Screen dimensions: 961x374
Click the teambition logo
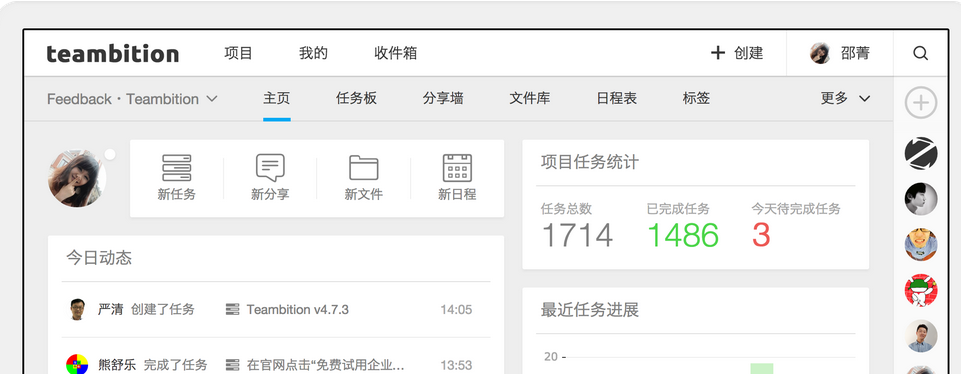(113, 53)
